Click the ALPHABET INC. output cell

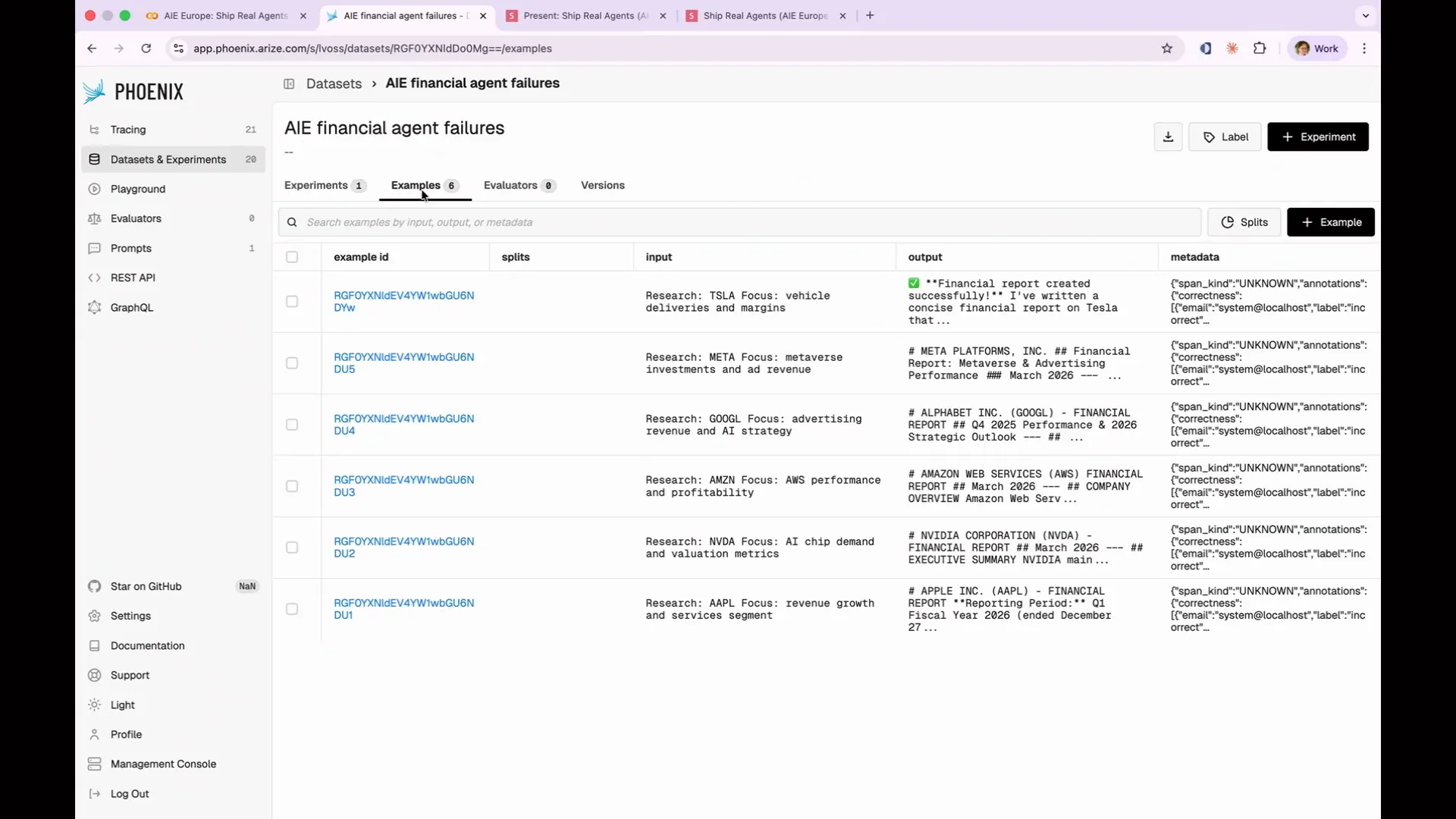click(1027, 425)
